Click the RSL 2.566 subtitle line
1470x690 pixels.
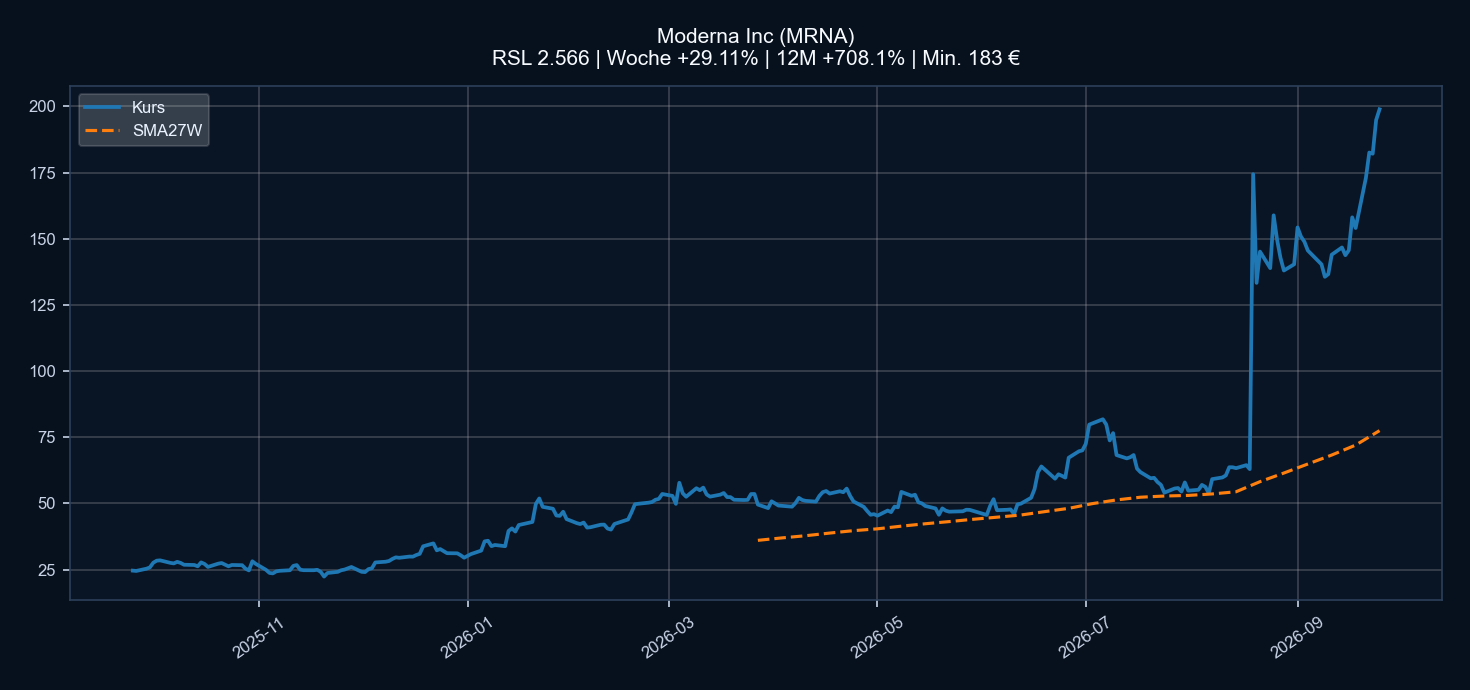(755, 59)
